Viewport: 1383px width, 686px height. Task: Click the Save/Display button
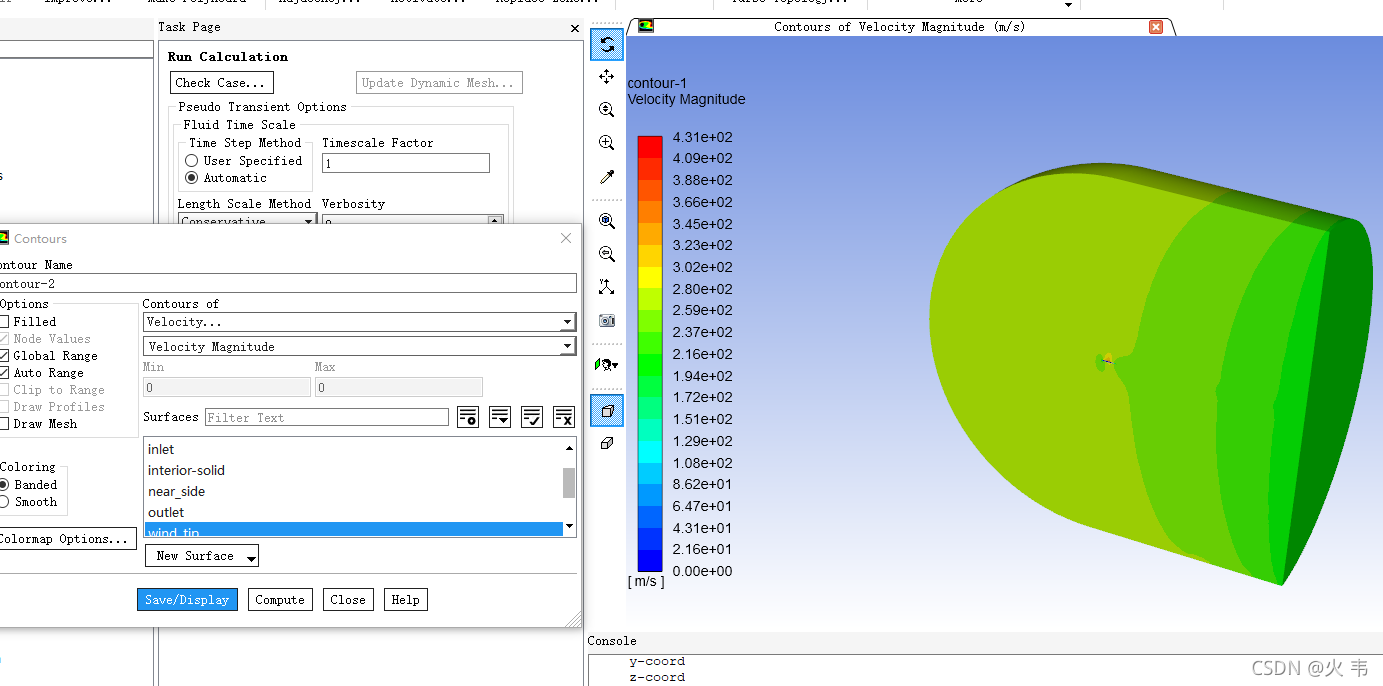click(187, 599)
